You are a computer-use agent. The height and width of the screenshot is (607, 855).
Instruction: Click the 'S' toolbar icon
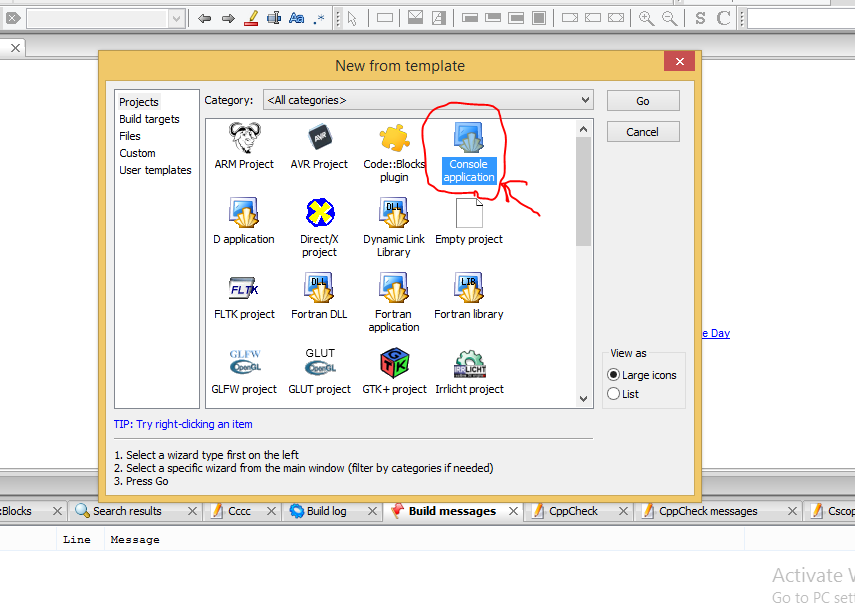click(700, 19)
